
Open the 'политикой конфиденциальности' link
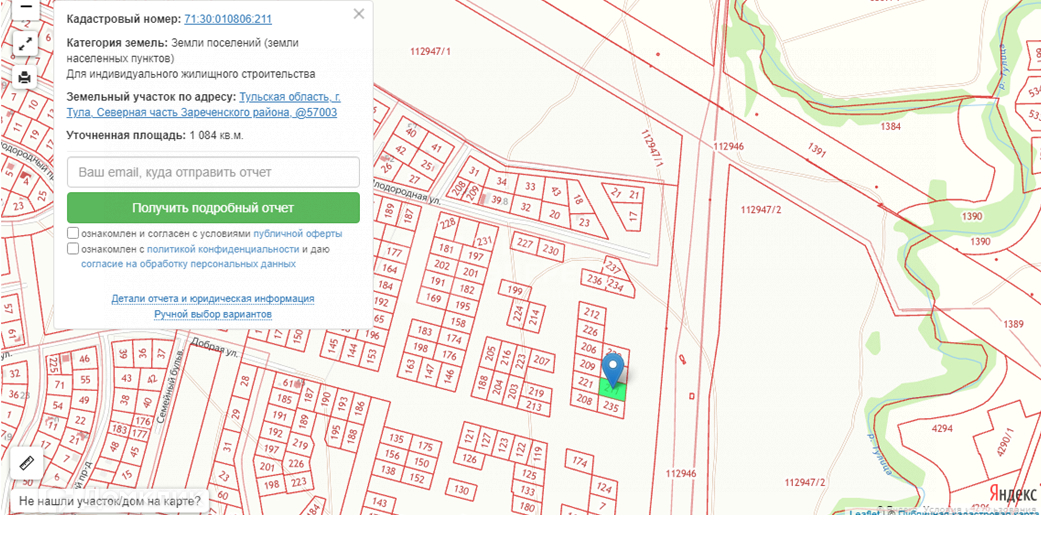(x=223, y=249)
